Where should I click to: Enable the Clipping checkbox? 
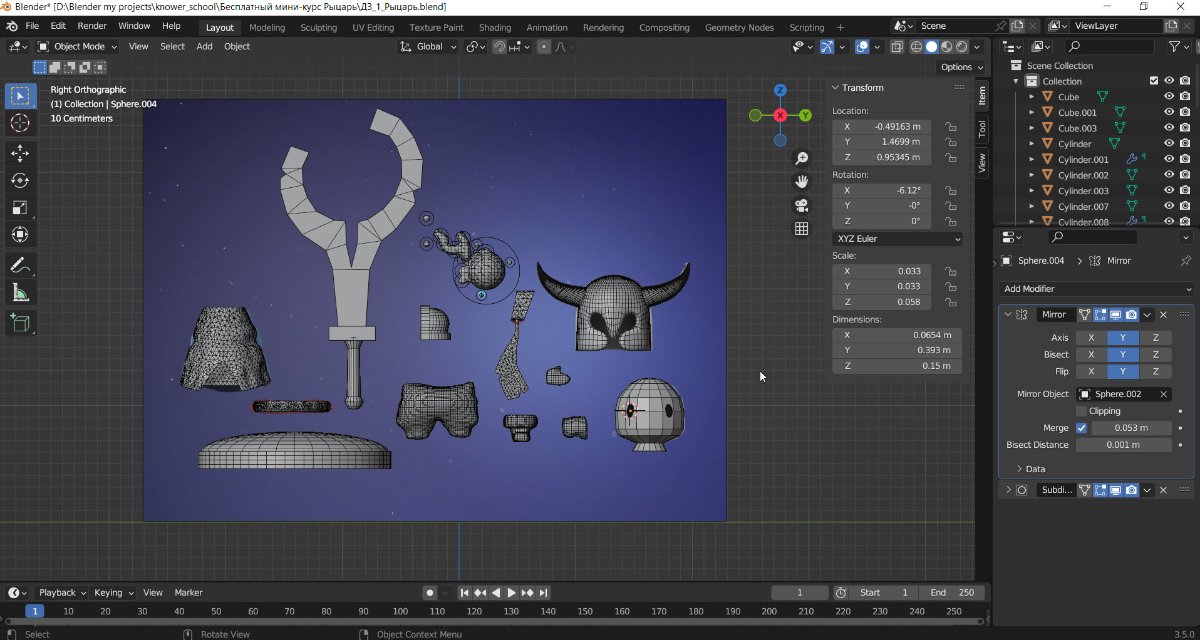click(1081, 411)
